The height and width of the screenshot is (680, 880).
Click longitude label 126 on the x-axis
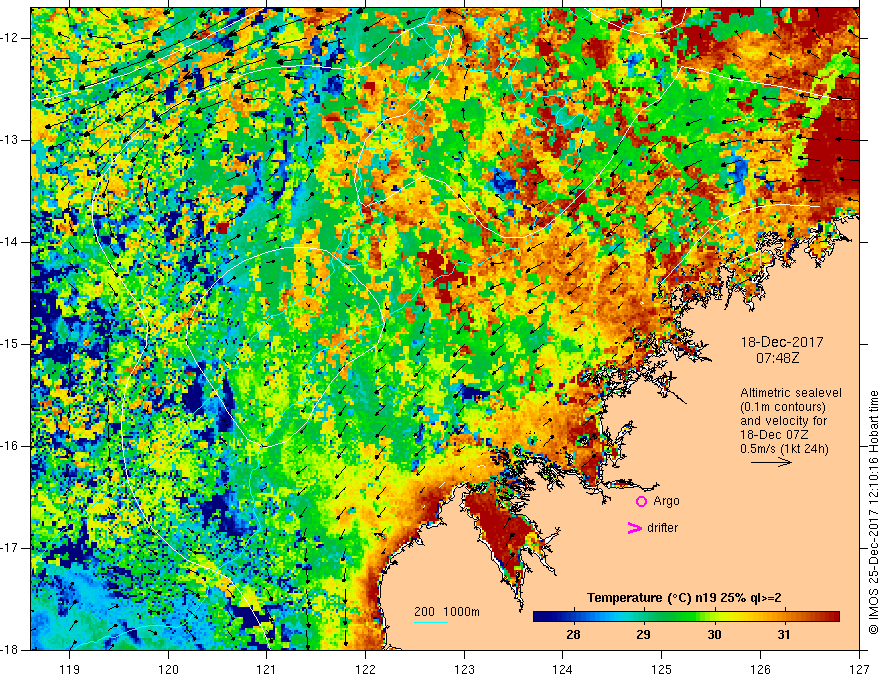click(760, 669)
